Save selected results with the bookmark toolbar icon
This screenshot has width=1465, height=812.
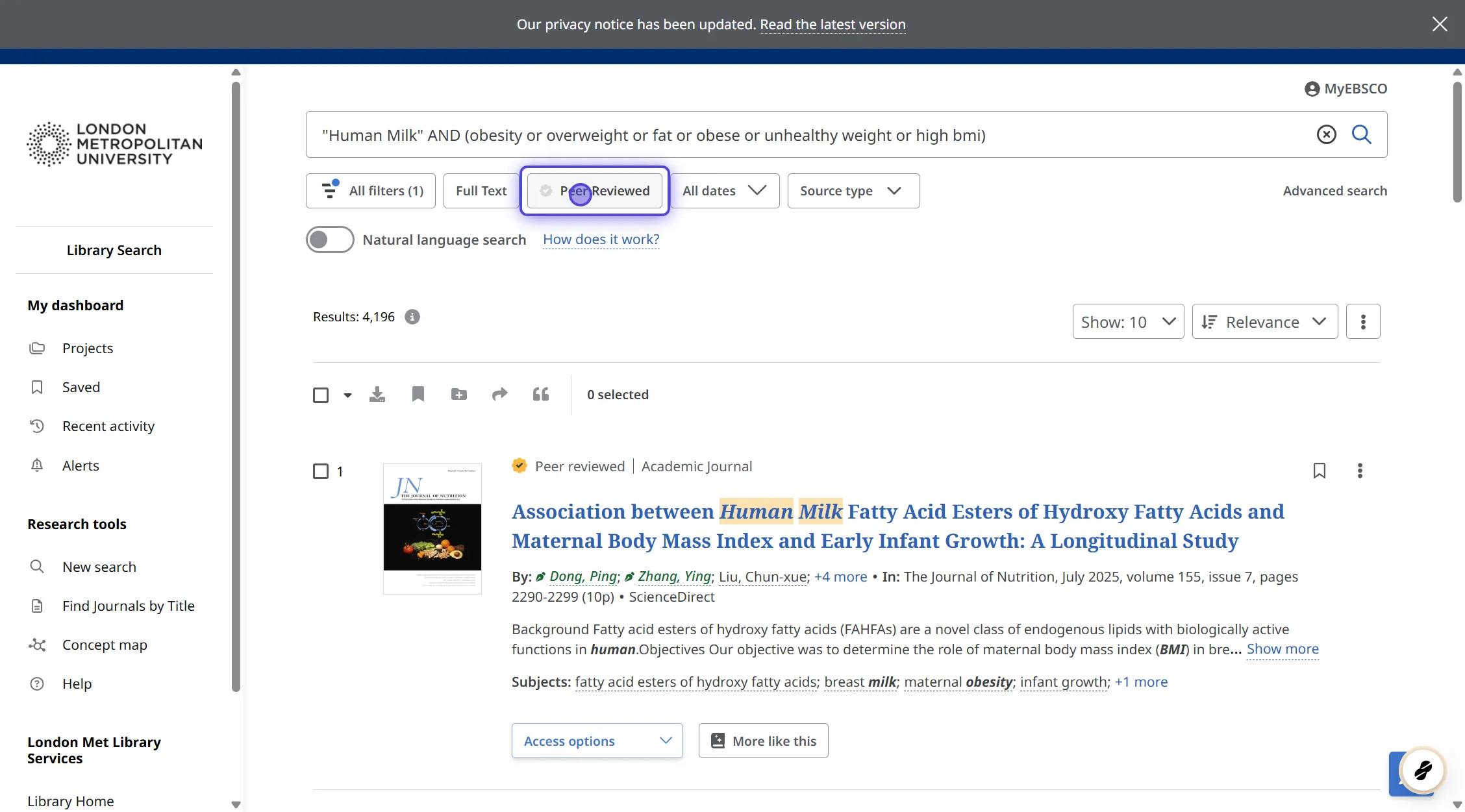click(x=418, y=395)
